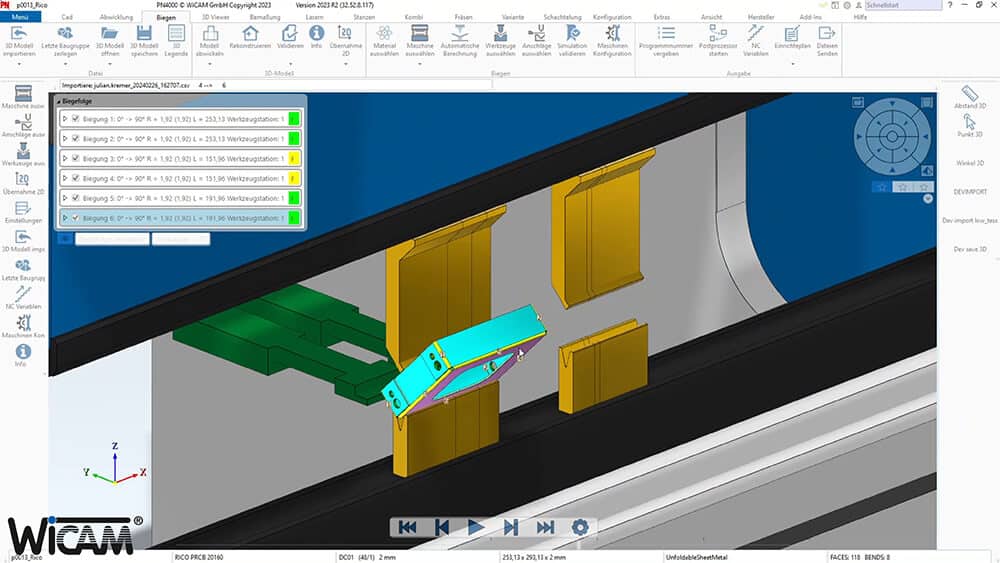Open NC Variablen ribbon icon

coord(756,33)
